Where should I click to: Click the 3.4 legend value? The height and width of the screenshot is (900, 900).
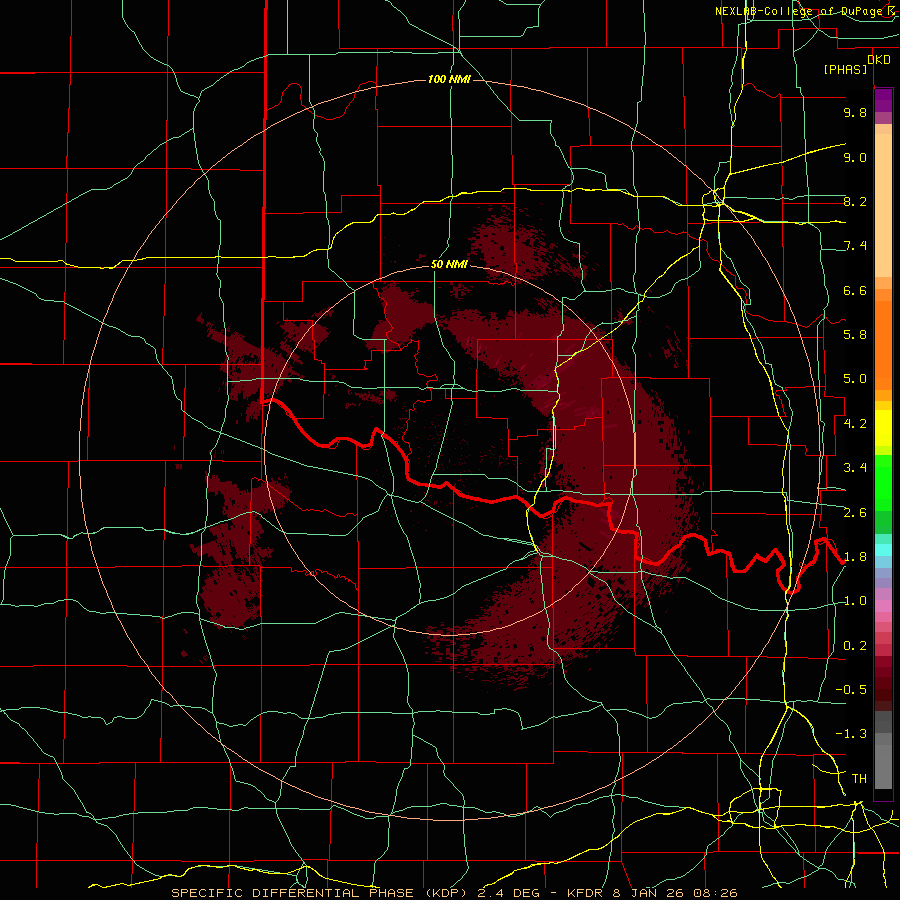click(855, 468)
